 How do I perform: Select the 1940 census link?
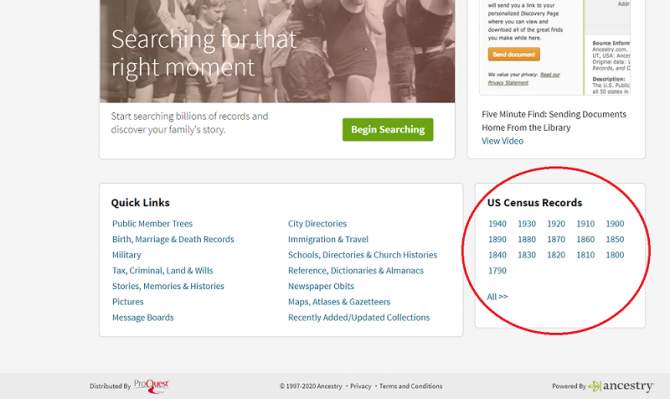click(497, 224)
